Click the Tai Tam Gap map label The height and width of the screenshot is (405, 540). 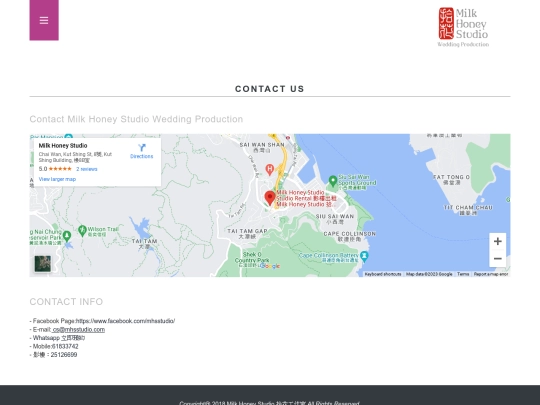(247, 233)
